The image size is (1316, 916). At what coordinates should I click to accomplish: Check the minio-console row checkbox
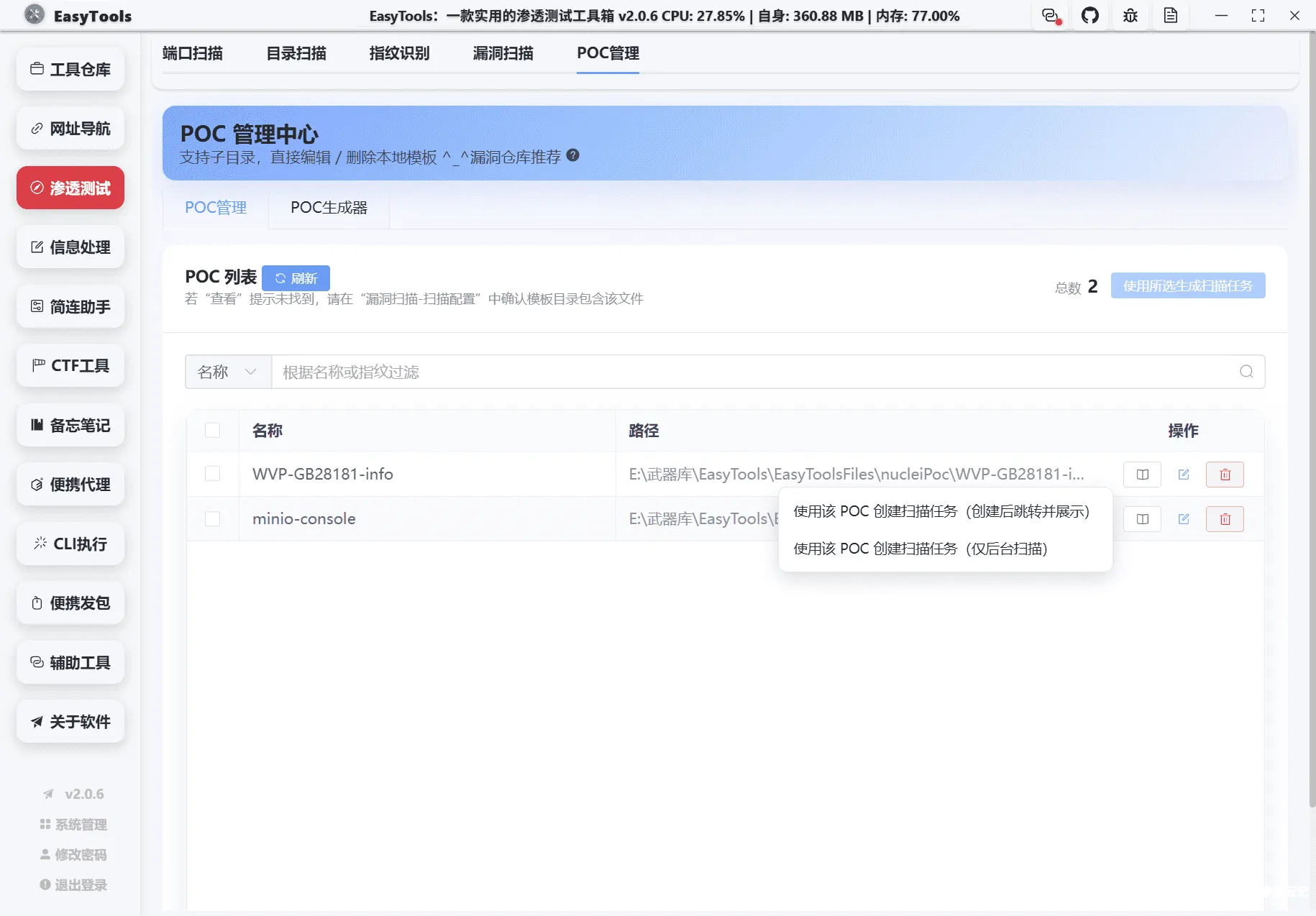pos(213,518)
